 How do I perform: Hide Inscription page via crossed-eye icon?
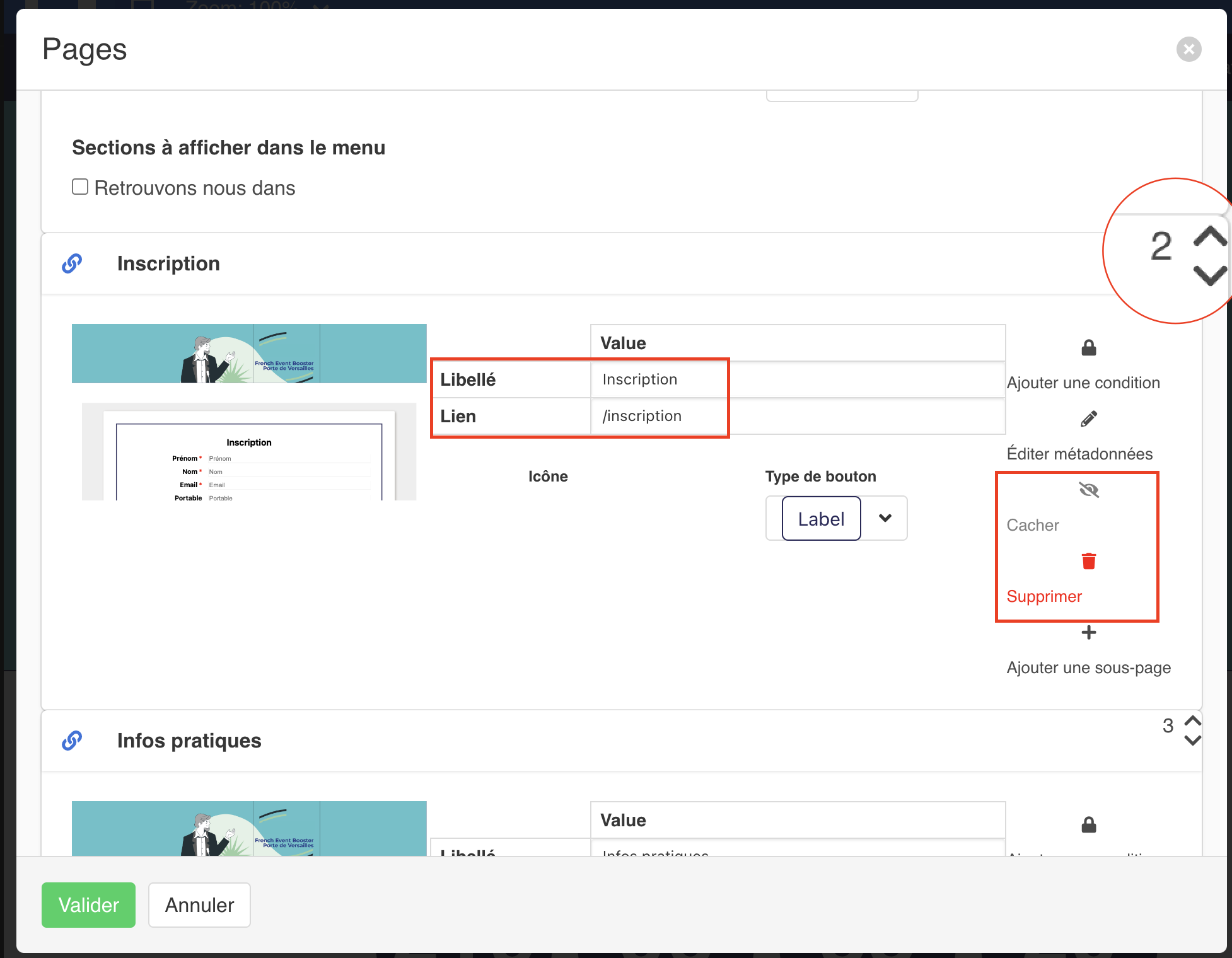[x=1088, y=490]
